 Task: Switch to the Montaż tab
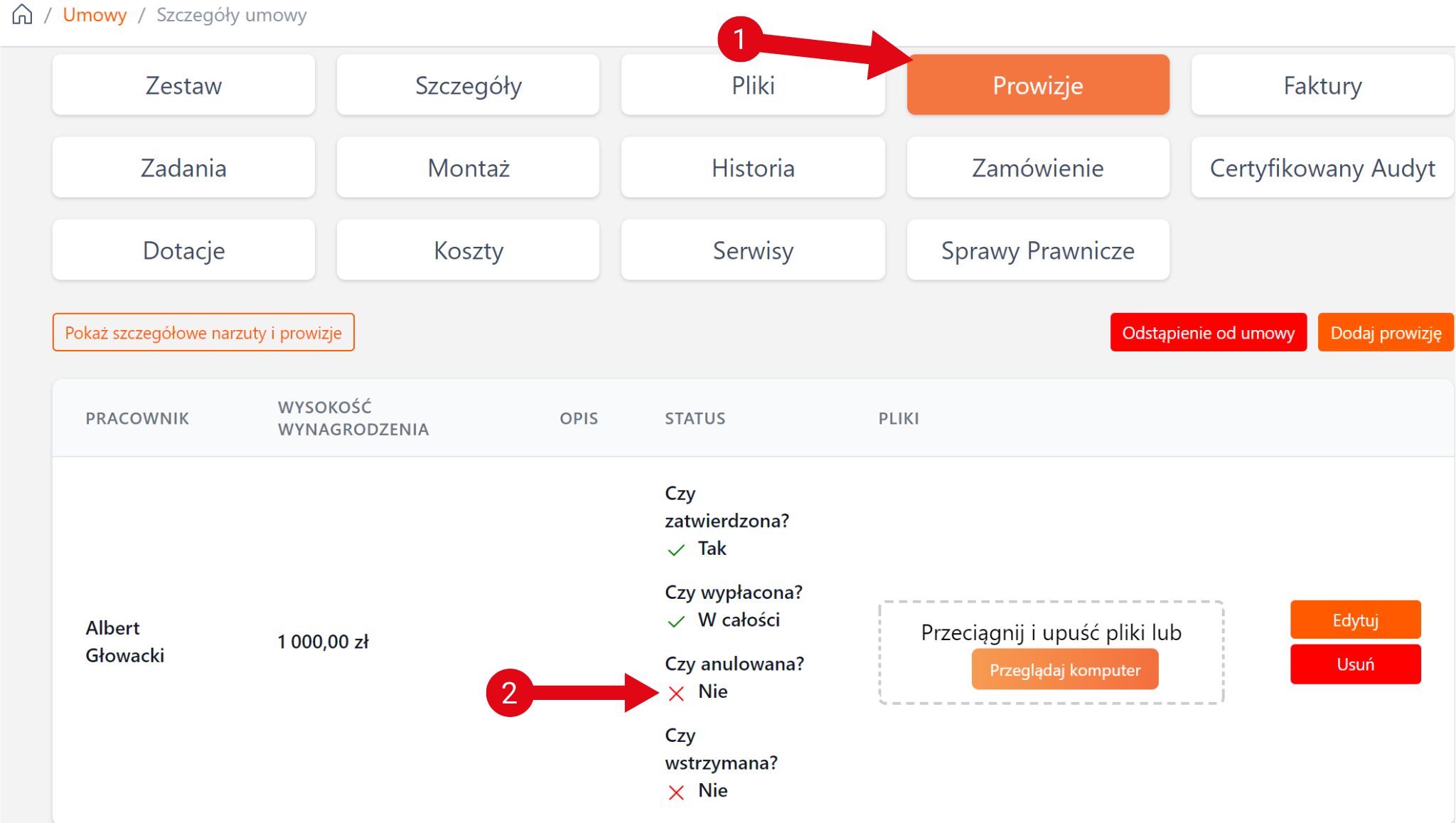coord(468,168)
